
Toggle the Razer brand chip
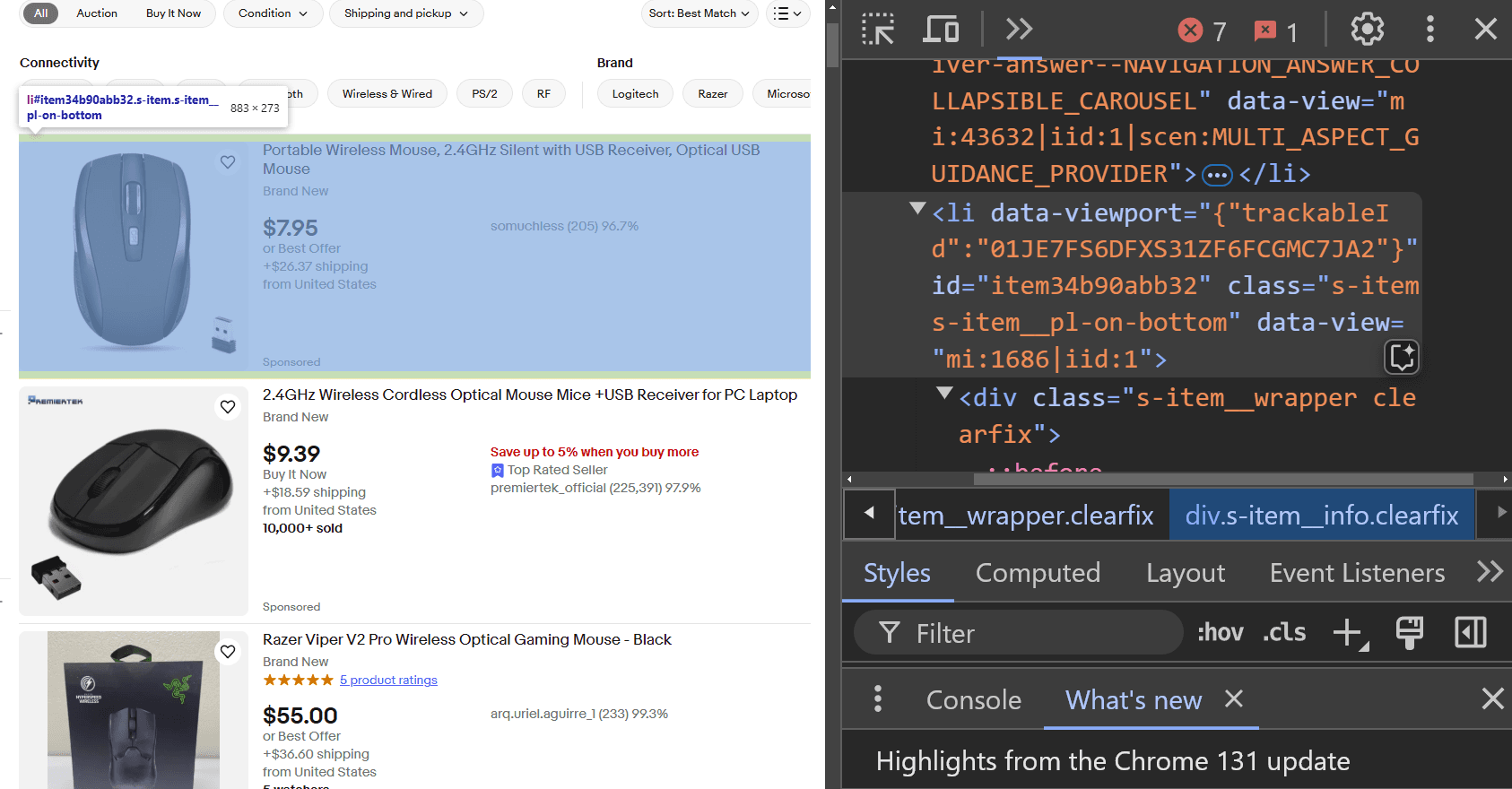713,93
